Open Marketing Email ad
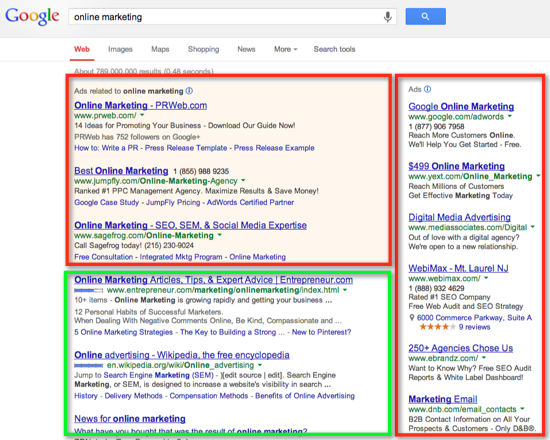 click(x=443, y=399)
